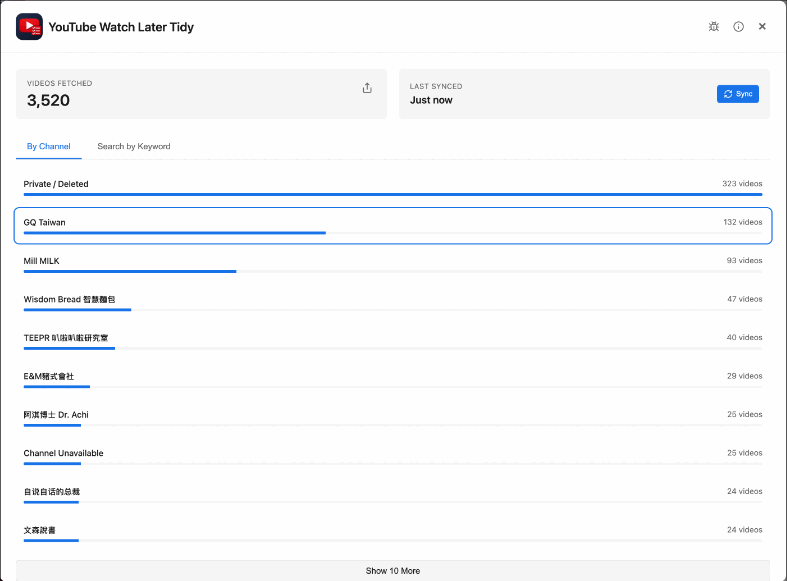Click the Last Synced label

[x=436, y=86]
